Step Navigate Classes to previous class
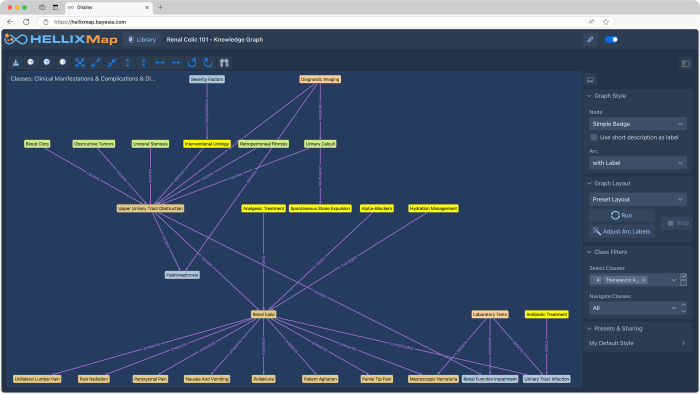The width and height of the screenshot is (700, 394). [683, 305]
